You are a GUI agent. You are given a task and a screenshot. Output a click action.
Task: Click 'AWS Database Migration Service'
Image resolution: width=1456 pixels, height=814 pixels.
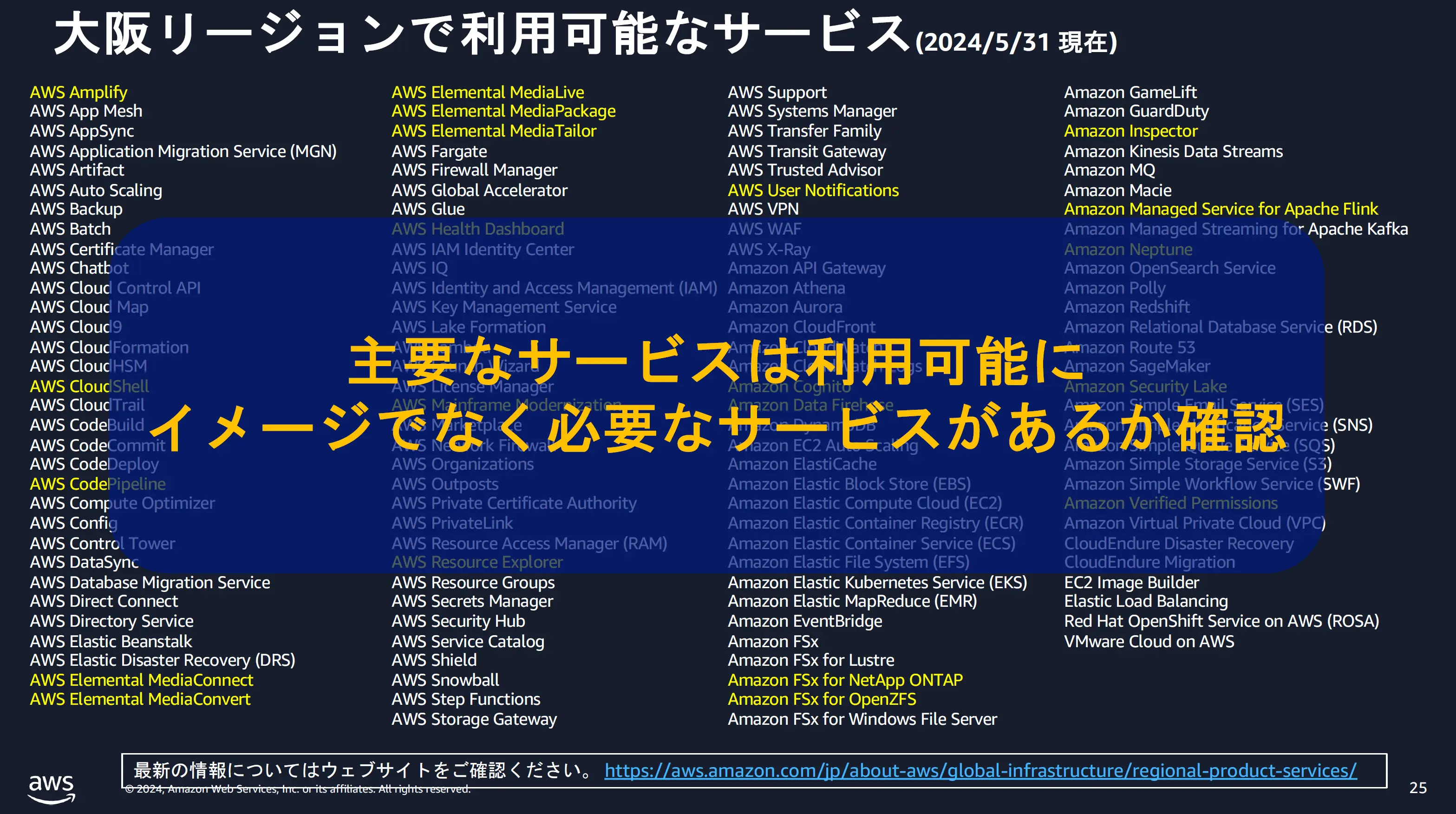[150, 583]
